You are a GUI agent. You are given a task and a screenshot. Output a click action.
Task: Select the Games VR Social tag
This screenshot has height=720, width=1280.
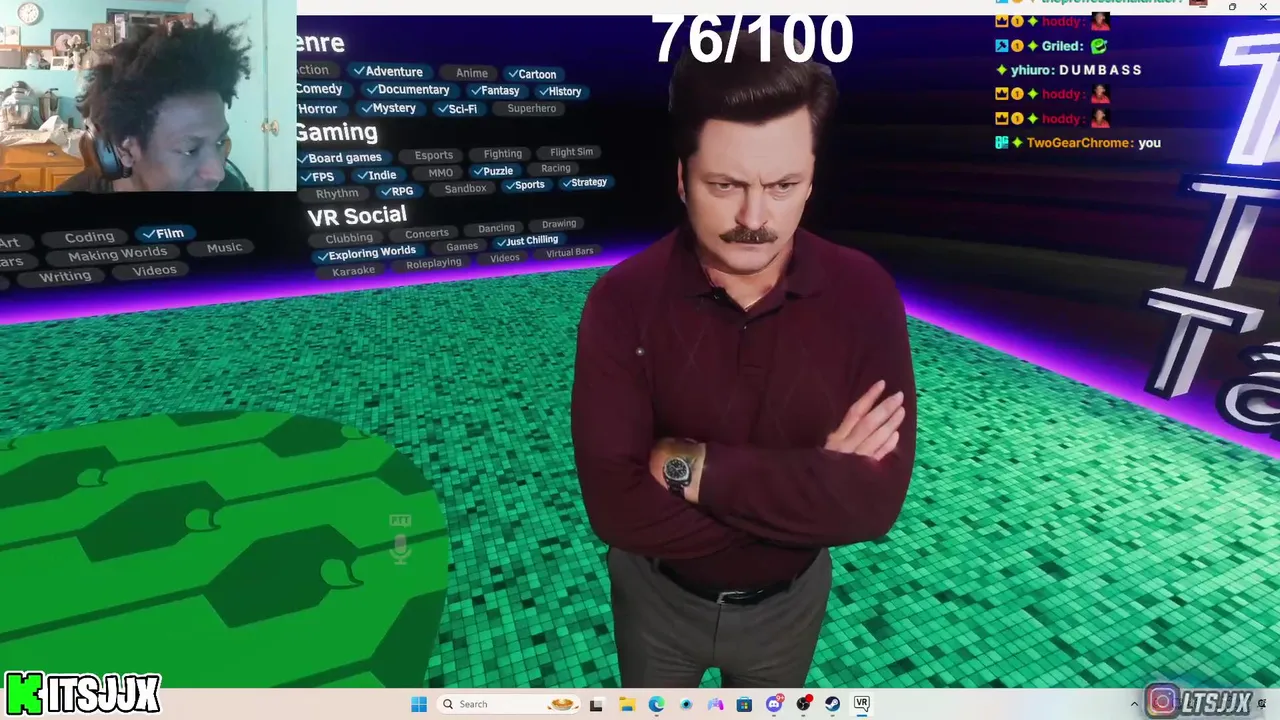coord(462,247)
